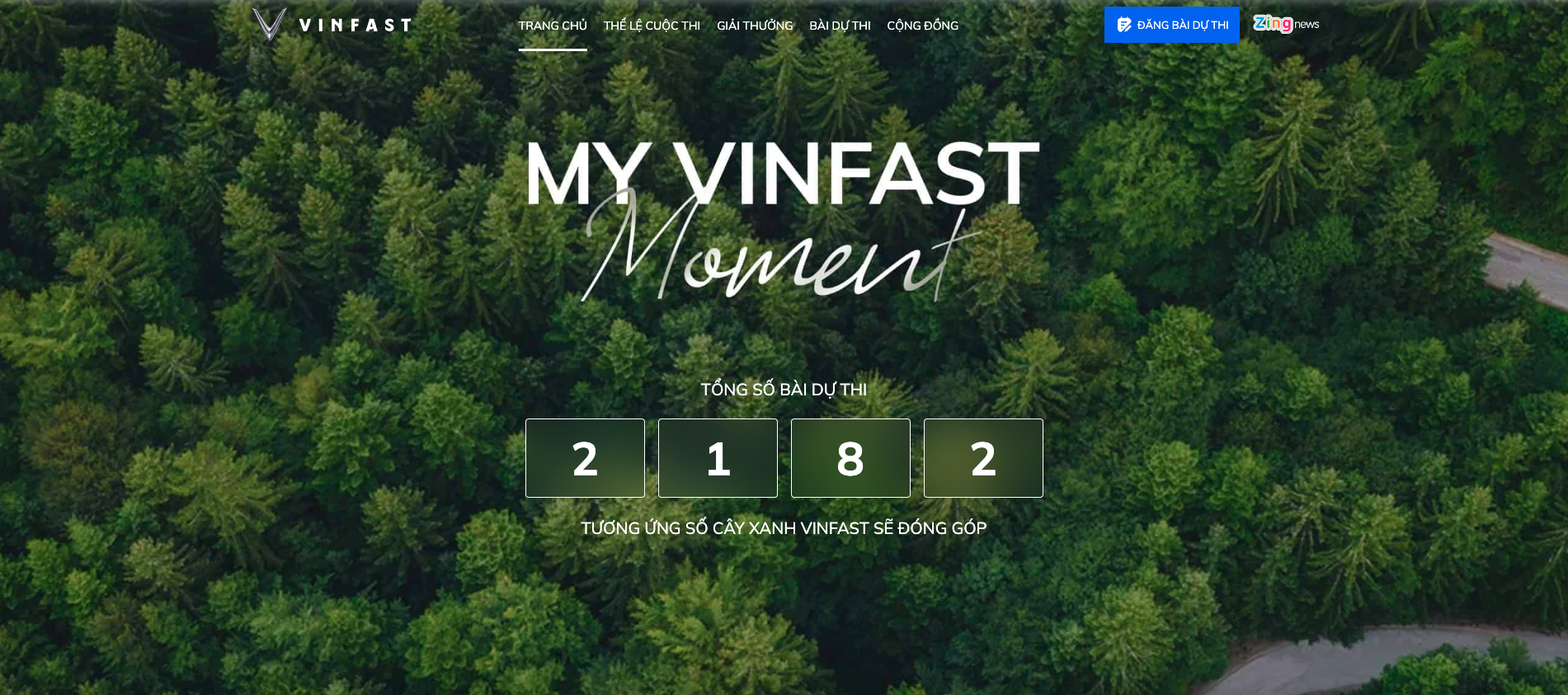Click the last counter digit box showing 2

point(983,458)
